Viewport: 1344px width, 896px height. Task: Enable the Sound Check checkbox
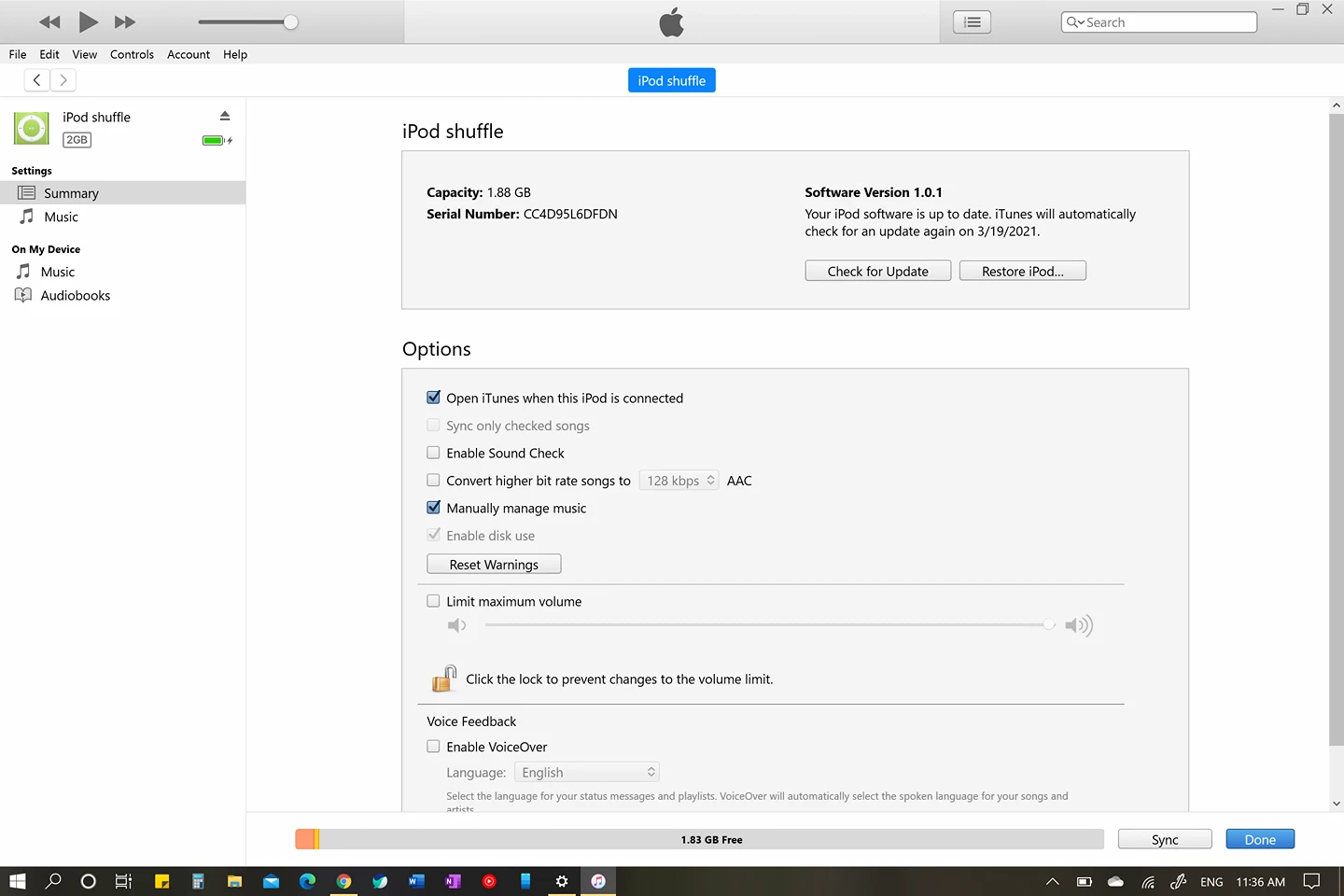(433, 453)
